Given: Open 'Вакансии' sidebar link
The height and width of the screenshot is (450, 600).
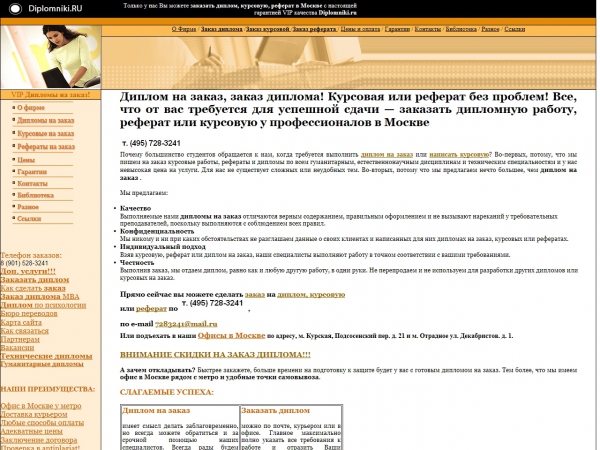Looking at the screenshot, I should (x=17, y=348).
